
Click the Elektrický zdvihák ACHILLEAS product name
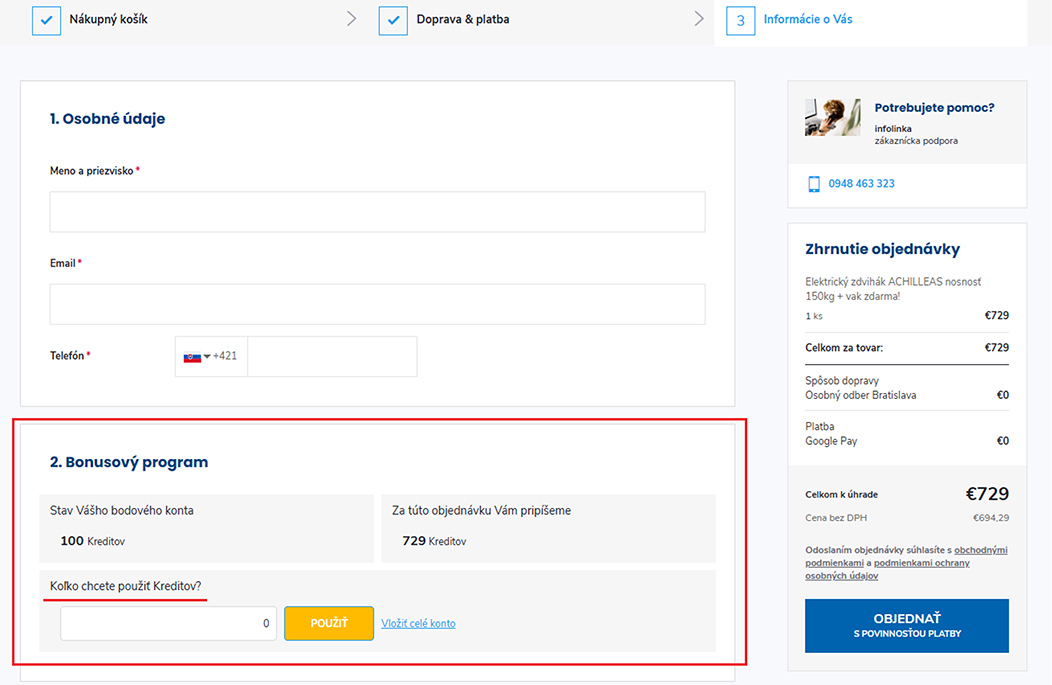893,288
